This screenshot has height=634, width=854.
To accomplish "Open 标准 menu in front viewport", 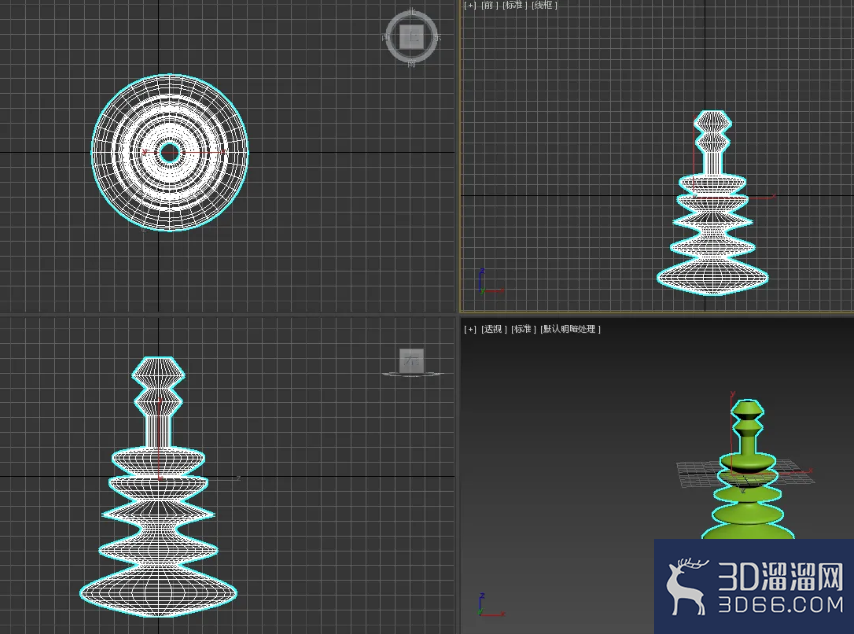I will [514, 5].
